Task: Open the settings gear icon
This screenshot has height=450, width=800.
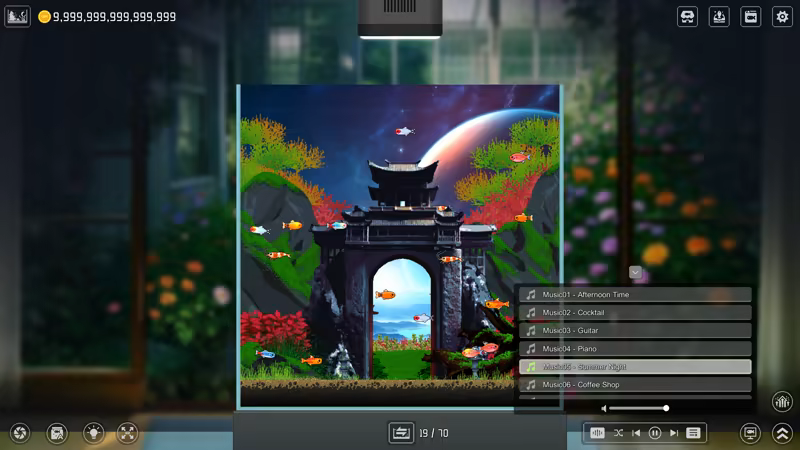Action: pyautogui.click(x=782, y=17)
